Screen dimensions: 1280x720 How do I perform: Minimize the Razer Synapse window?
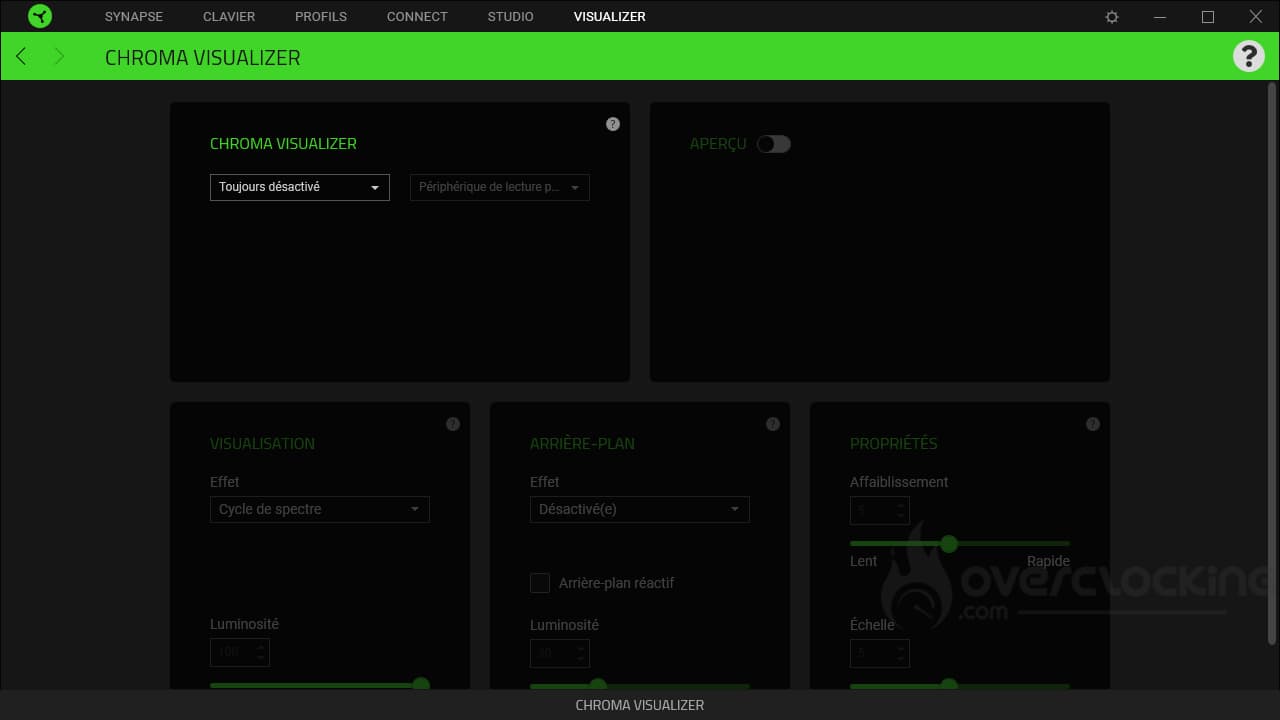click(1160, 17)
